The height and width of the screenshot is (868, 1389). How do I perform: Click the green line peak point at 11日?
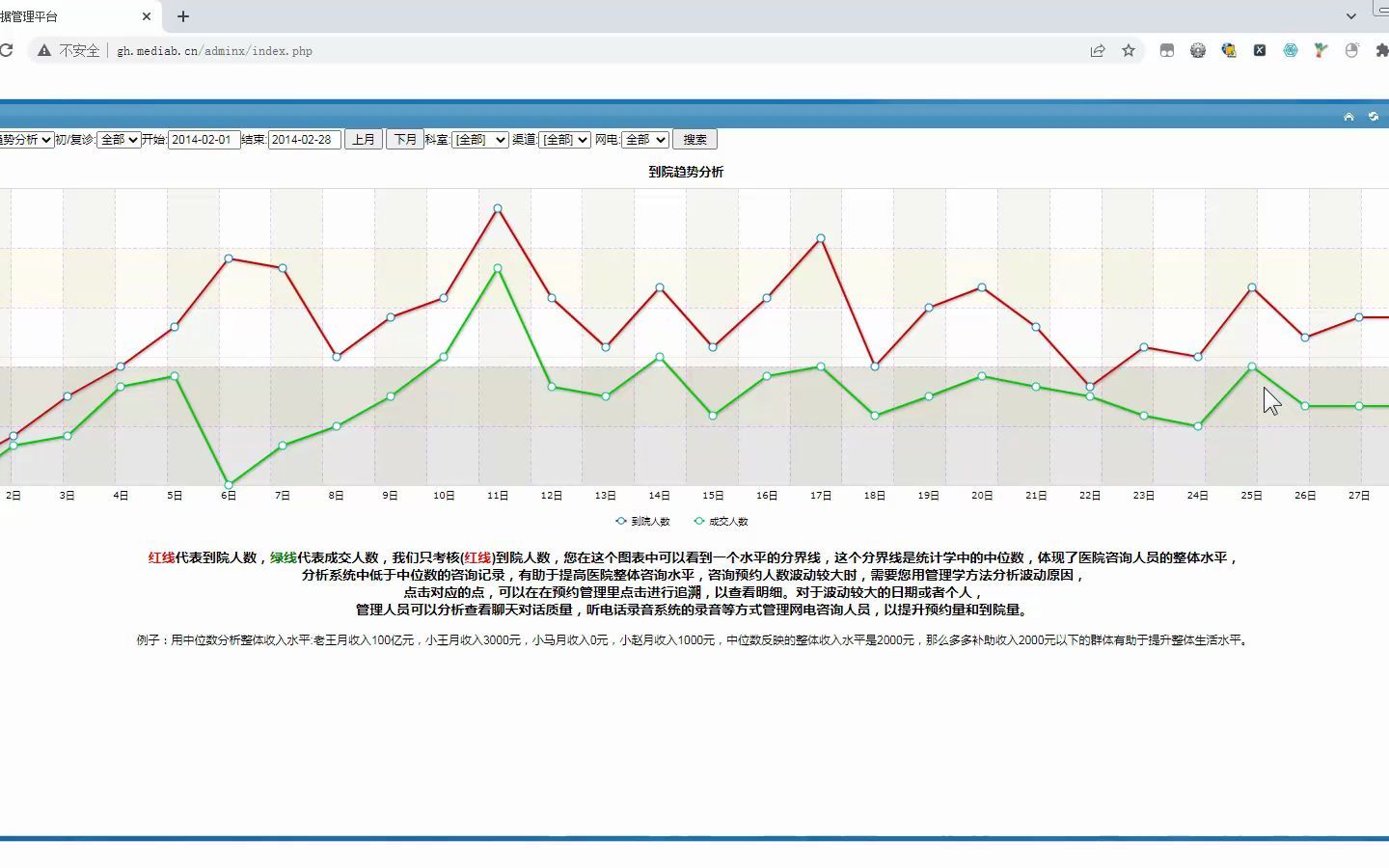pos(498,268)
